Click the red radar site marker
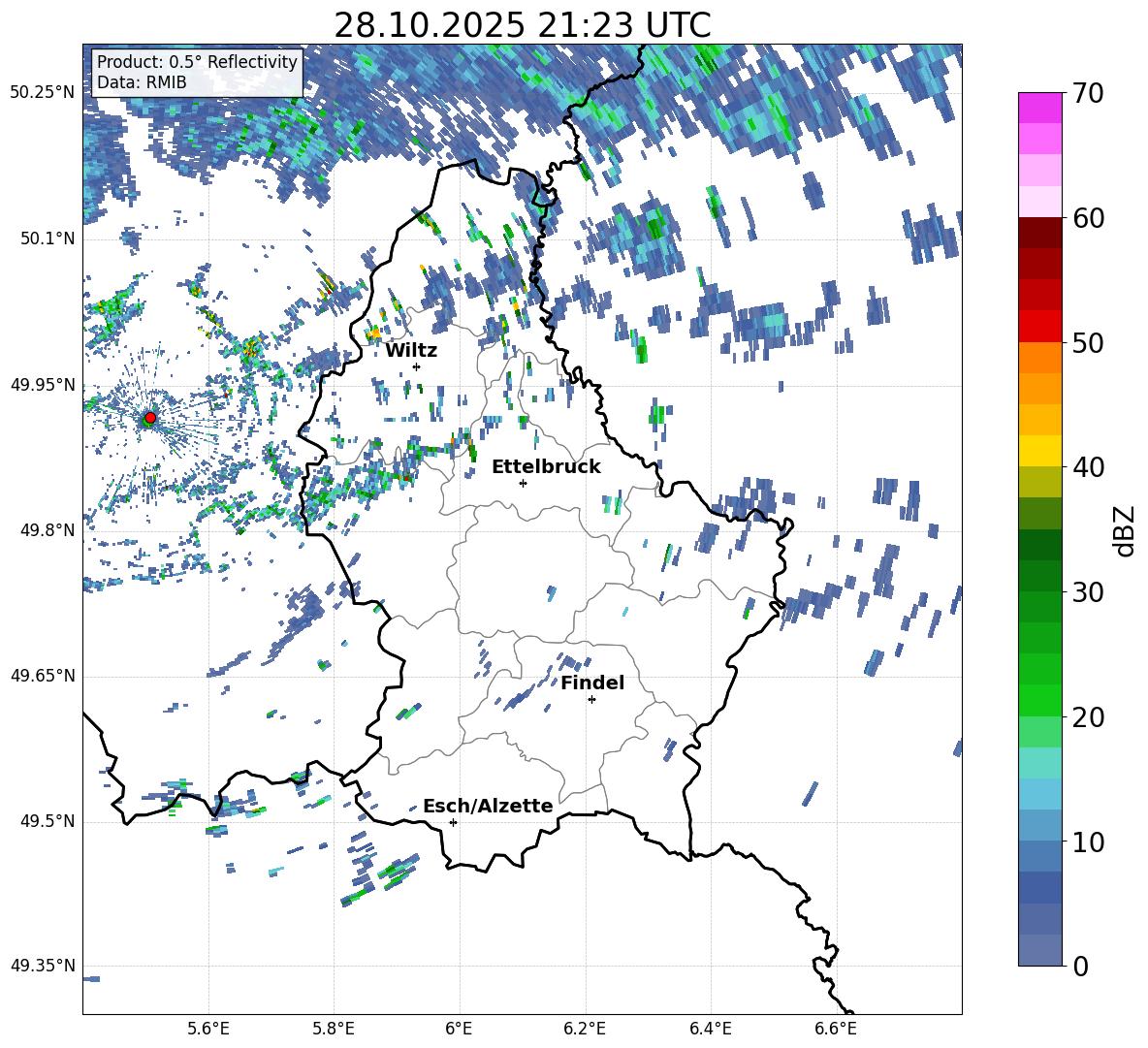The width and height of the screenshot is (1148, 1048). click(x=150, y=418)
